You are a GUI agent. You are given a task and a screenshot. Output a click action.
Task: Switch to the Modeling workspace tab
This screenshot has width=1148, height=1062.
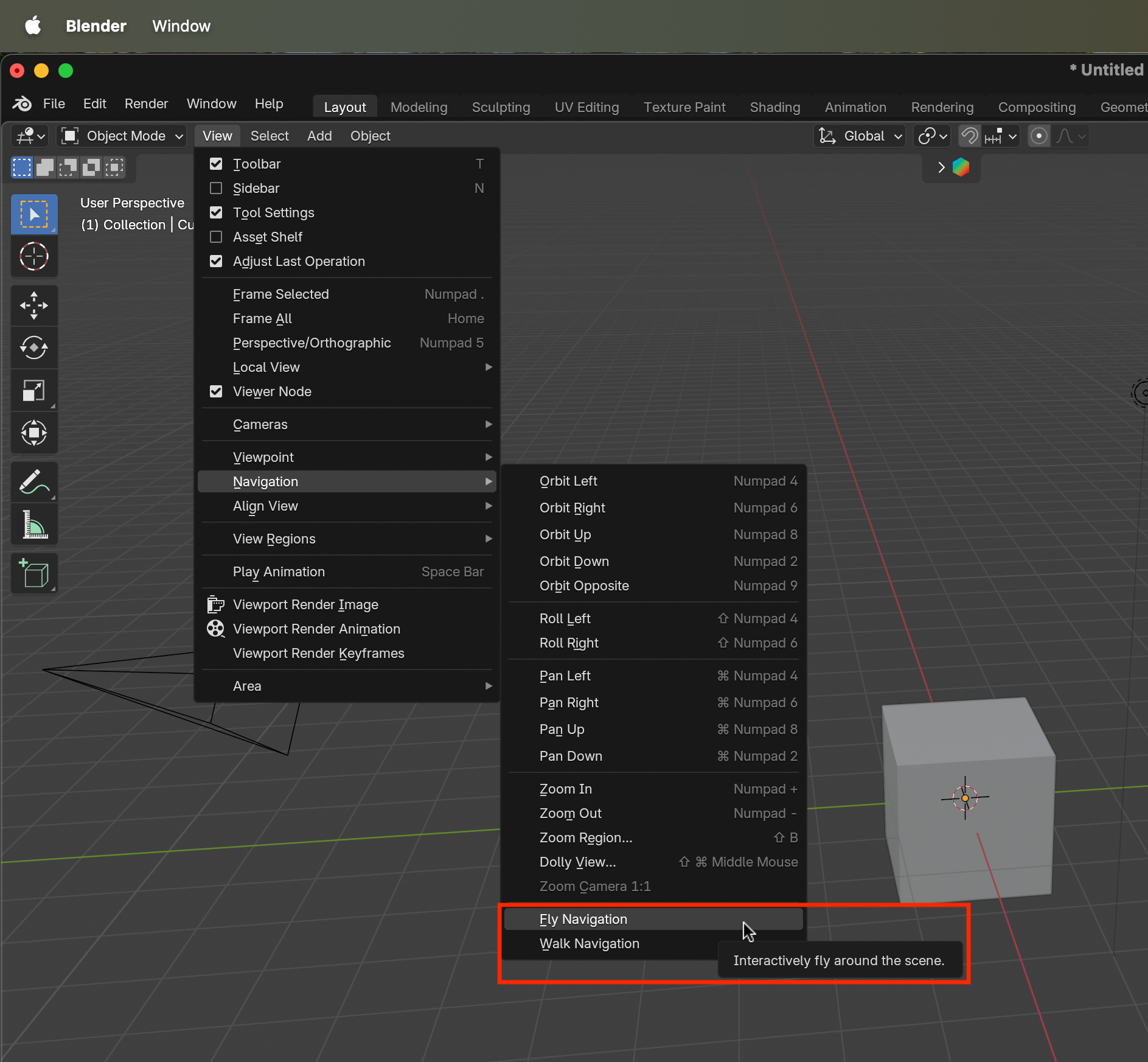(x=419, y=107)
